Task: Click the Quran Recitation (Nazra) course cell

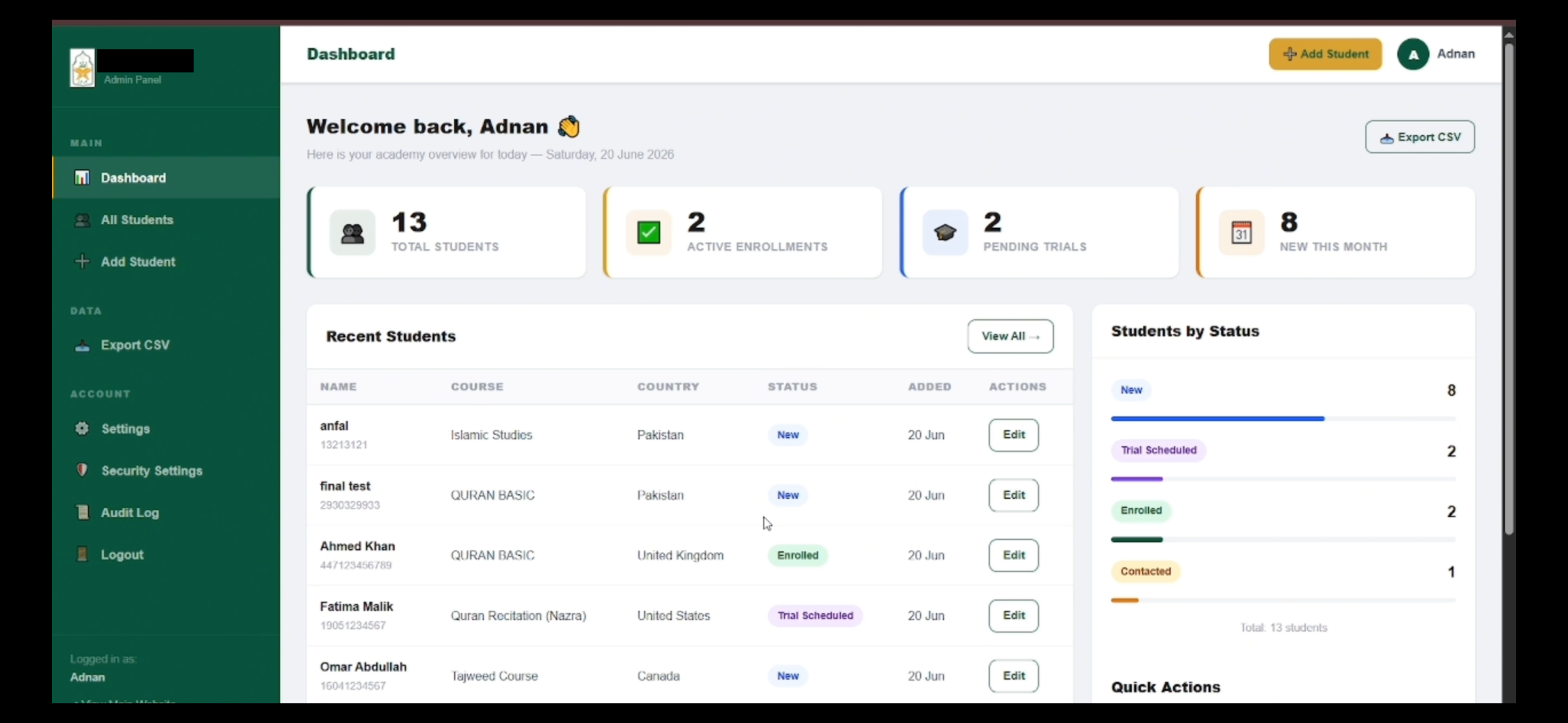Action: pos(518,615)
